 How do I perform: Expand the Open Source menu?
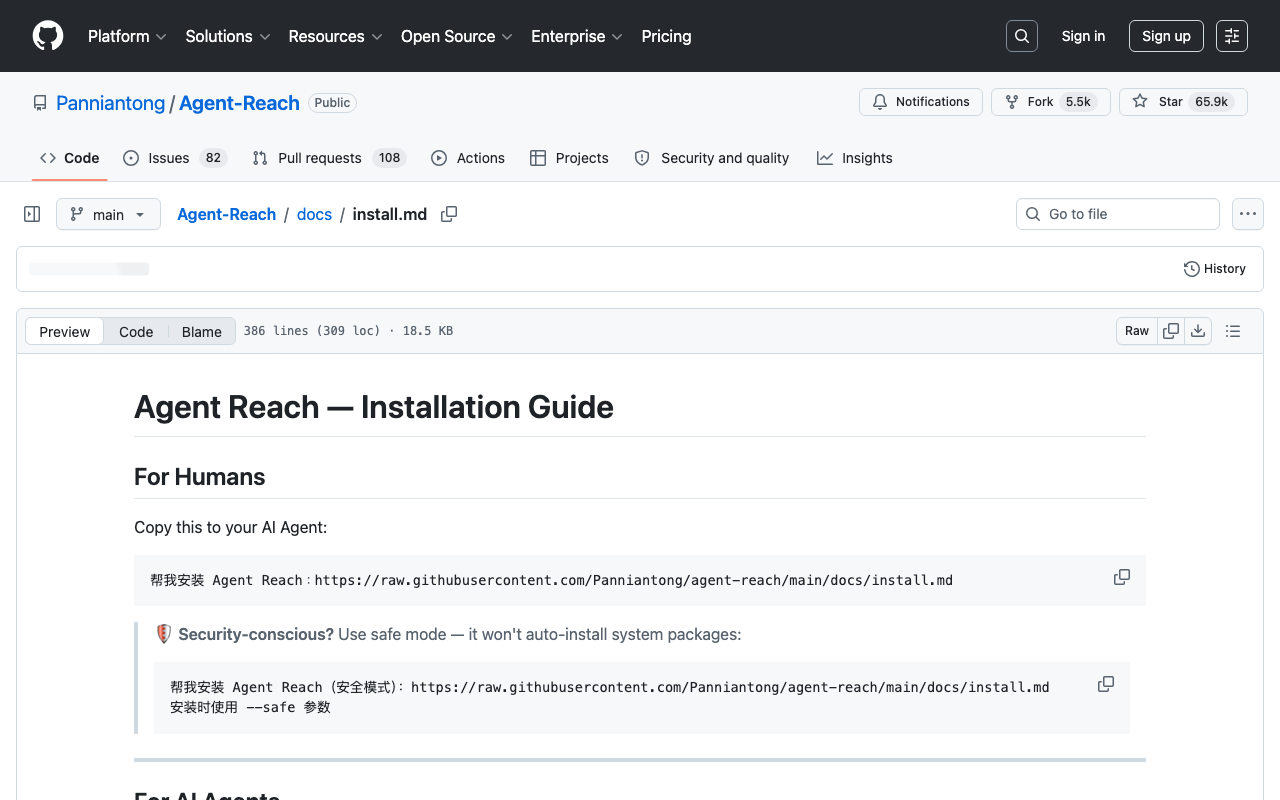pos(457,36)
